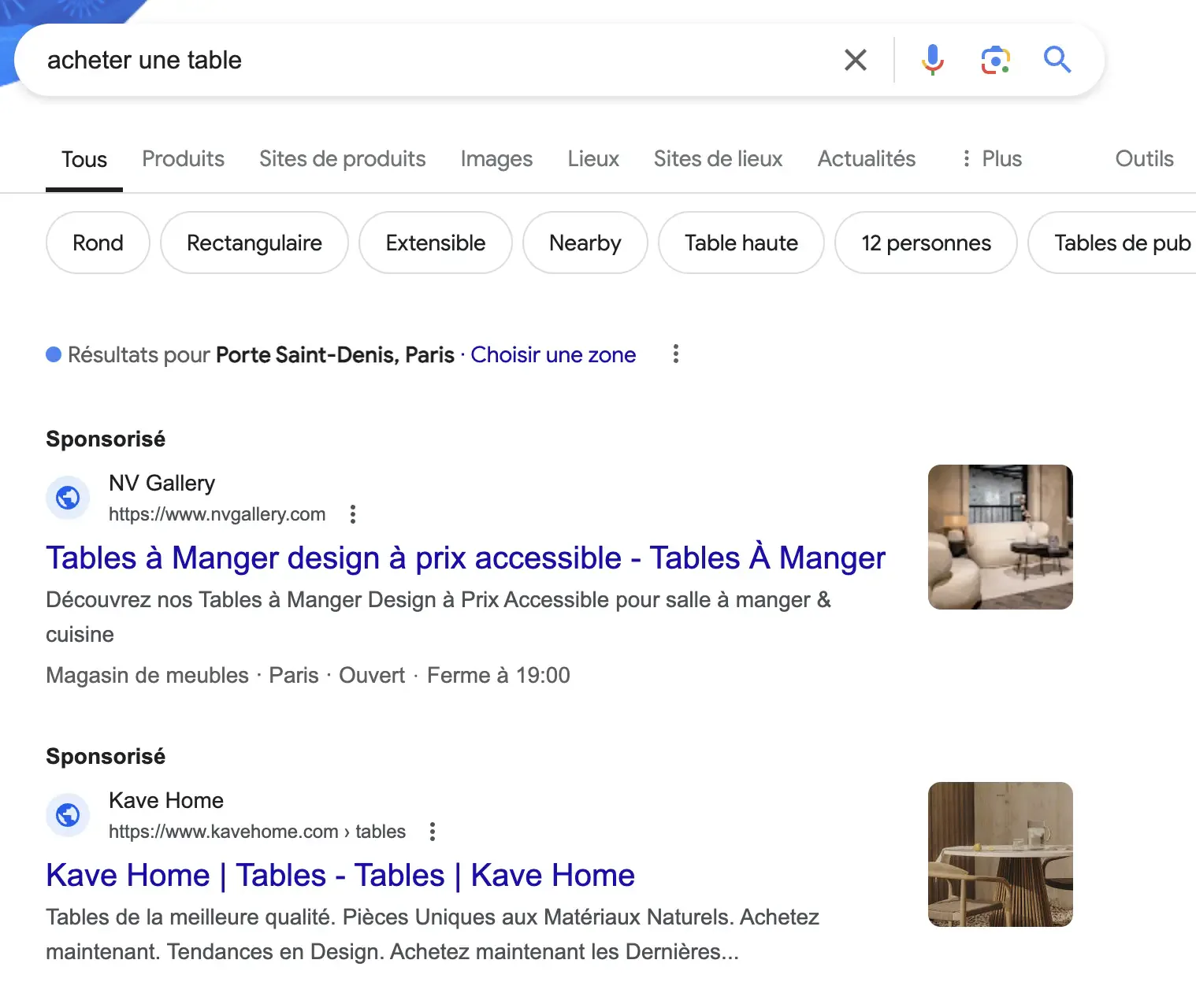Open location results three-dot menu
Image resolution: width=1196 pixels, height=1008 pixels.
(x=675, y=354)
